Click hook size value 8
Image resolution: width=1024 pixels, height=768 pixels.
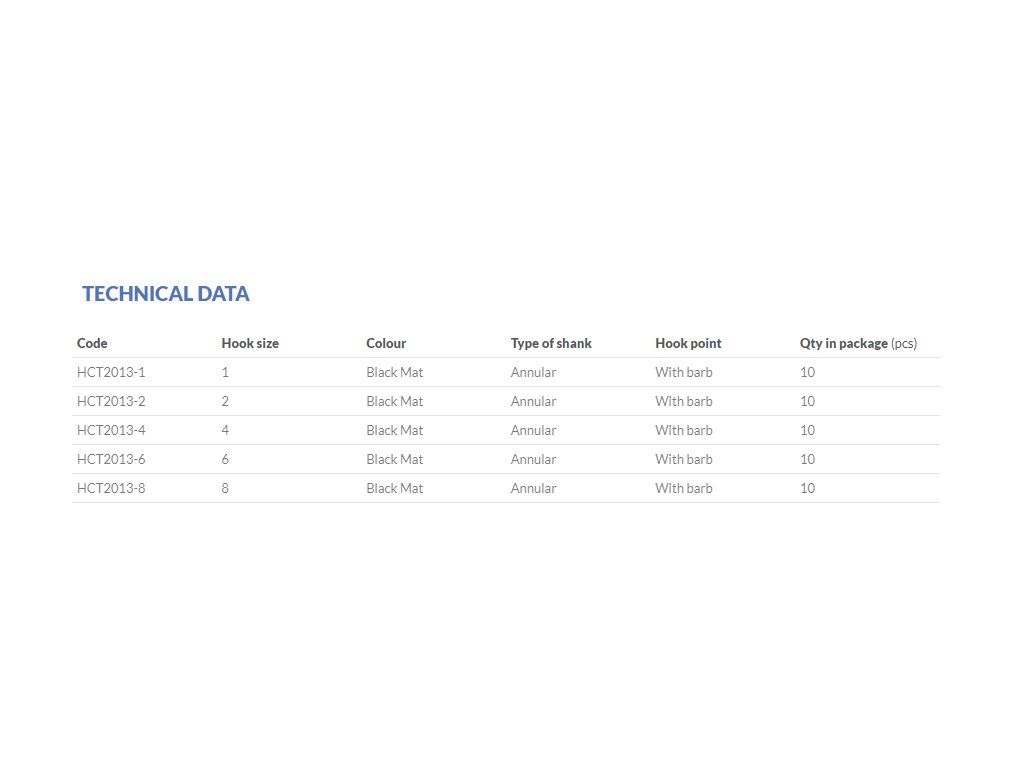(225, 488)
